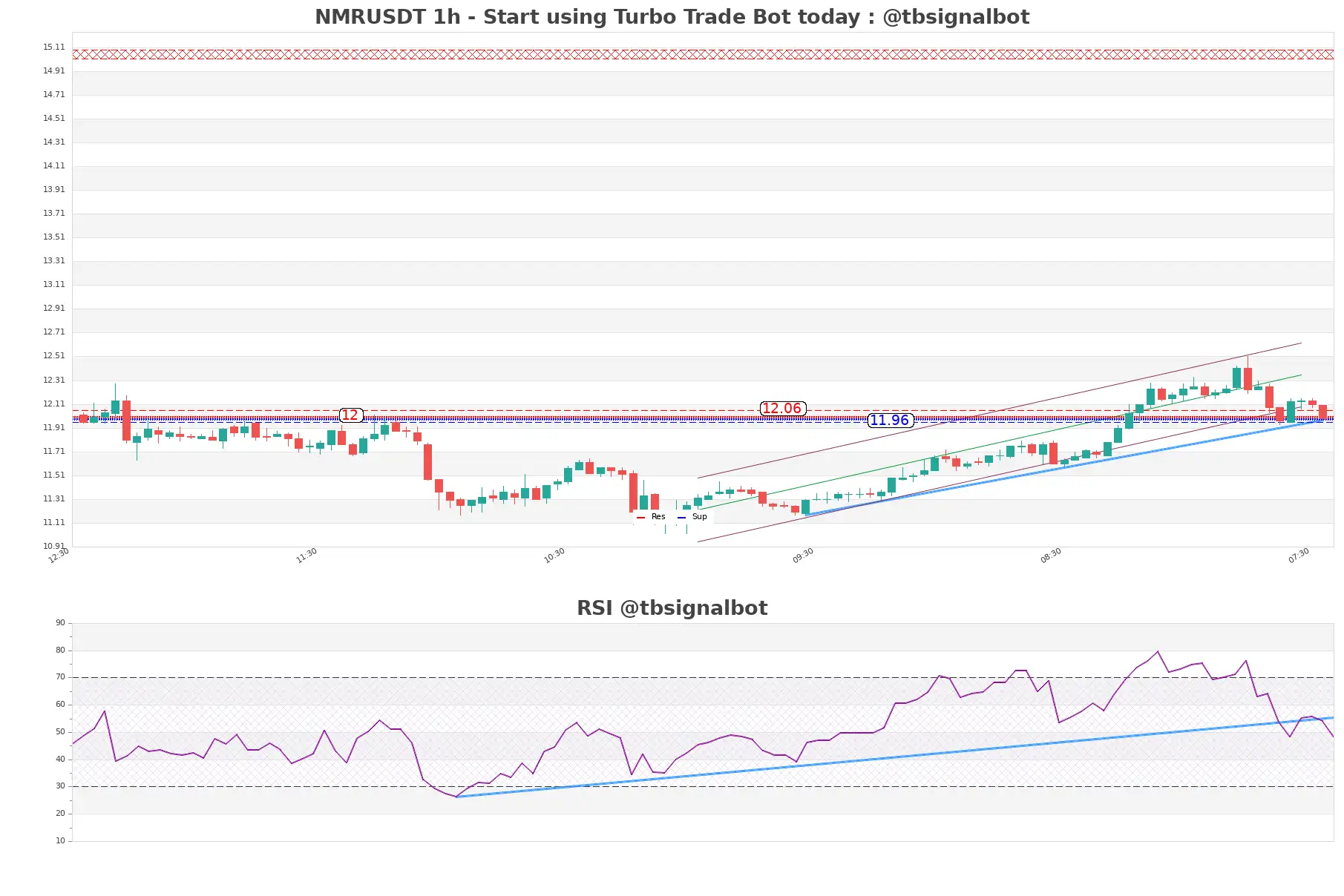The image size is (1344, 896).
Task: Click the RSI 50 axis label
Action: [x=60, y=732]
